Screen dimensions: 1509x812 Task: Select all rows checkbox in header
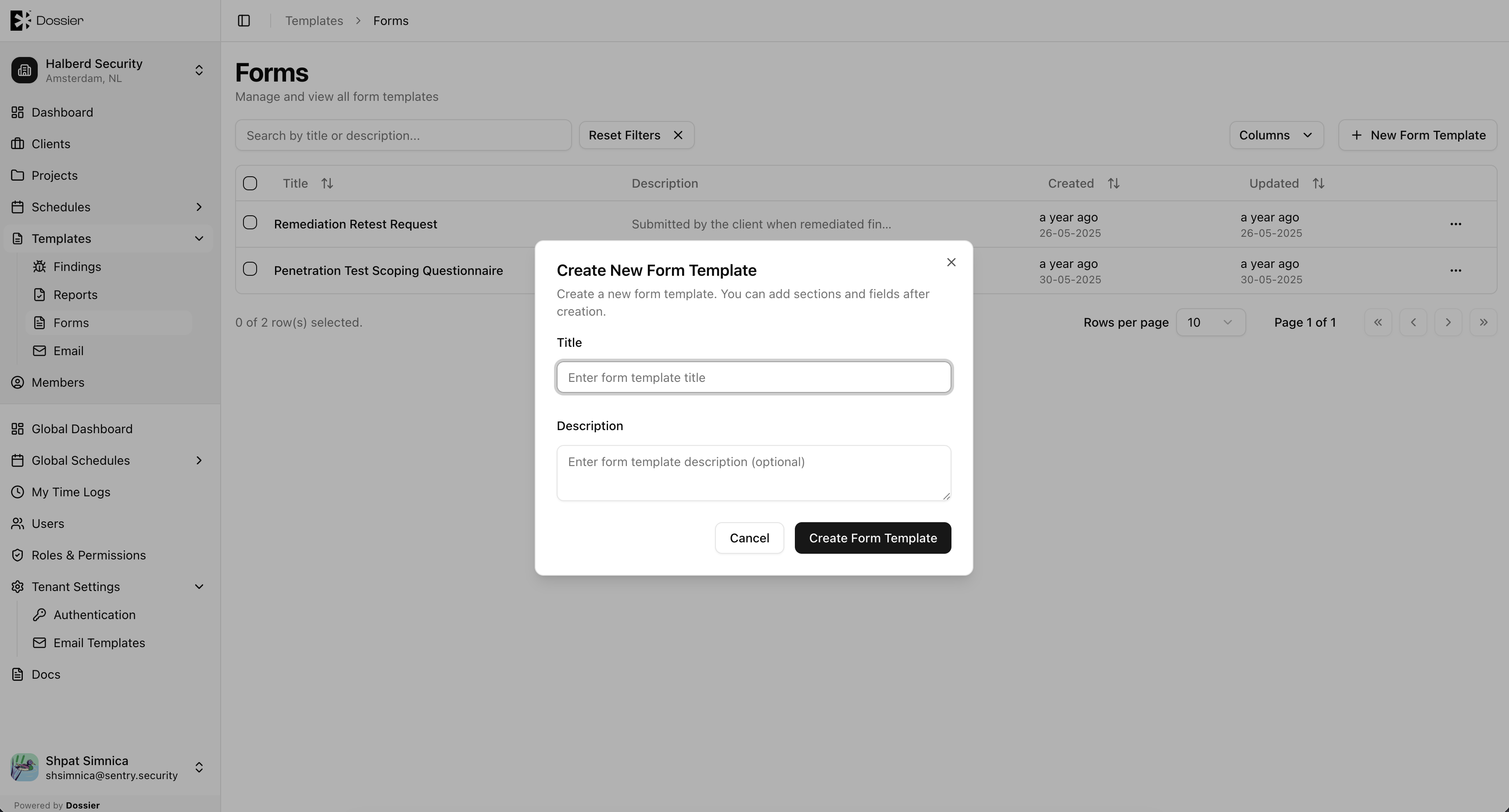pos(250,183)
